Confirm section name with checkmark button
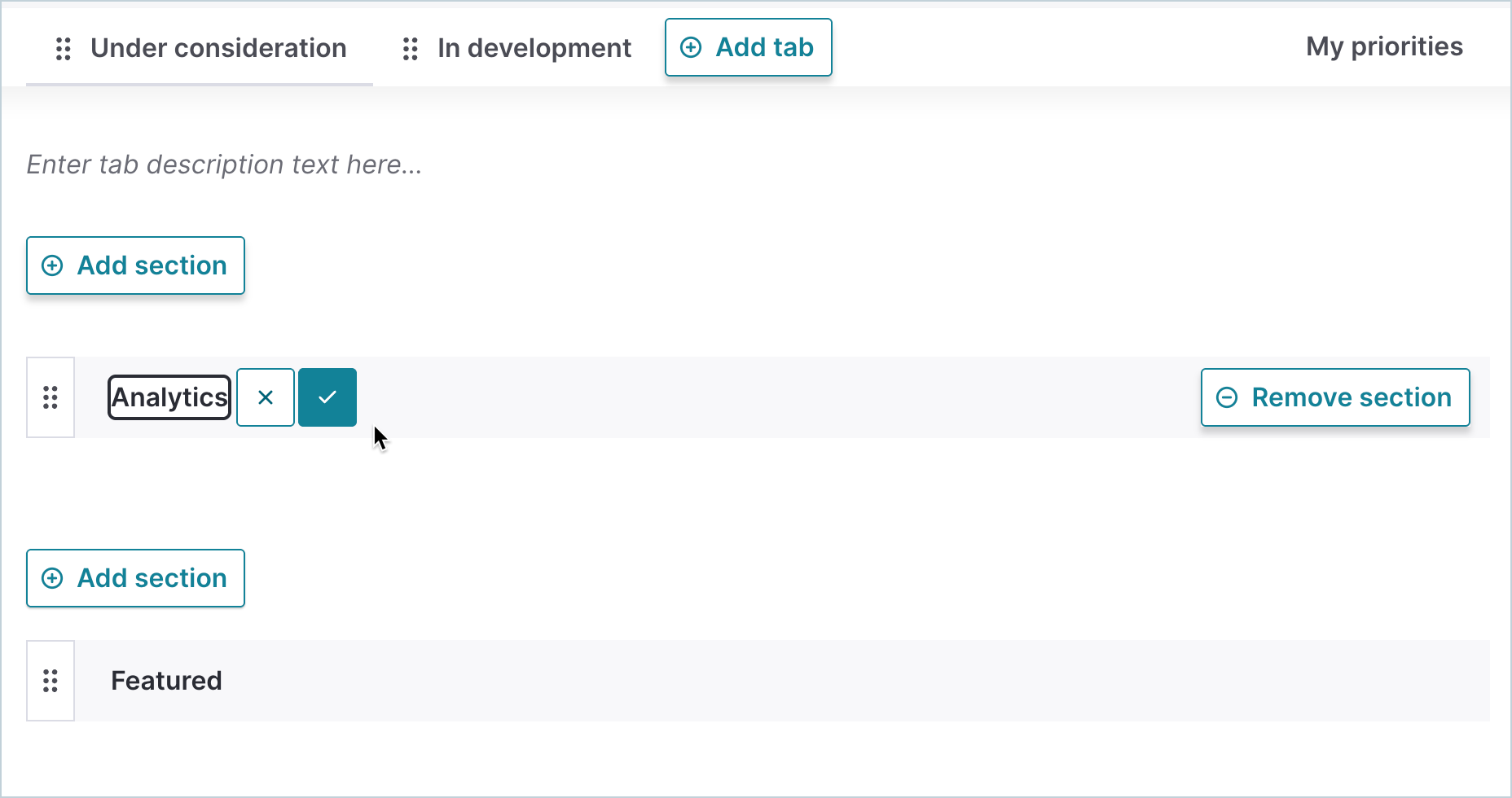1512x798 pixels. tap(327, 397)
